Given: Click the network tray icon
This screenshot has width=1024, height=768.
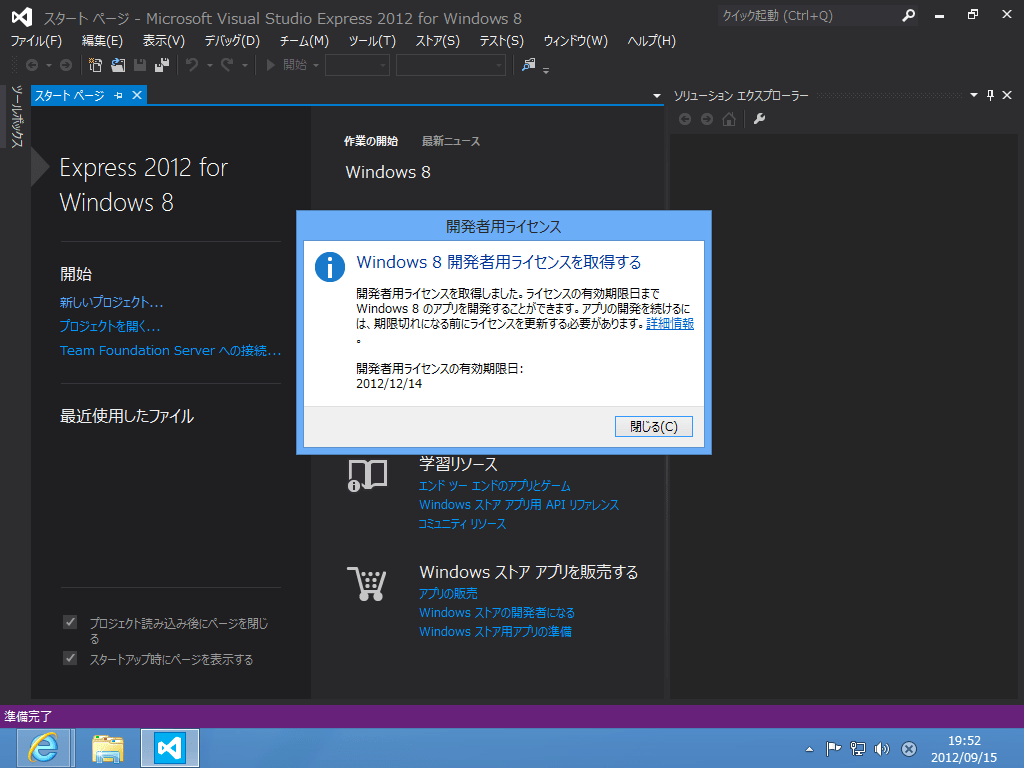Looking at the screenshot, I should pyautogui.click(x=857, y=749).
